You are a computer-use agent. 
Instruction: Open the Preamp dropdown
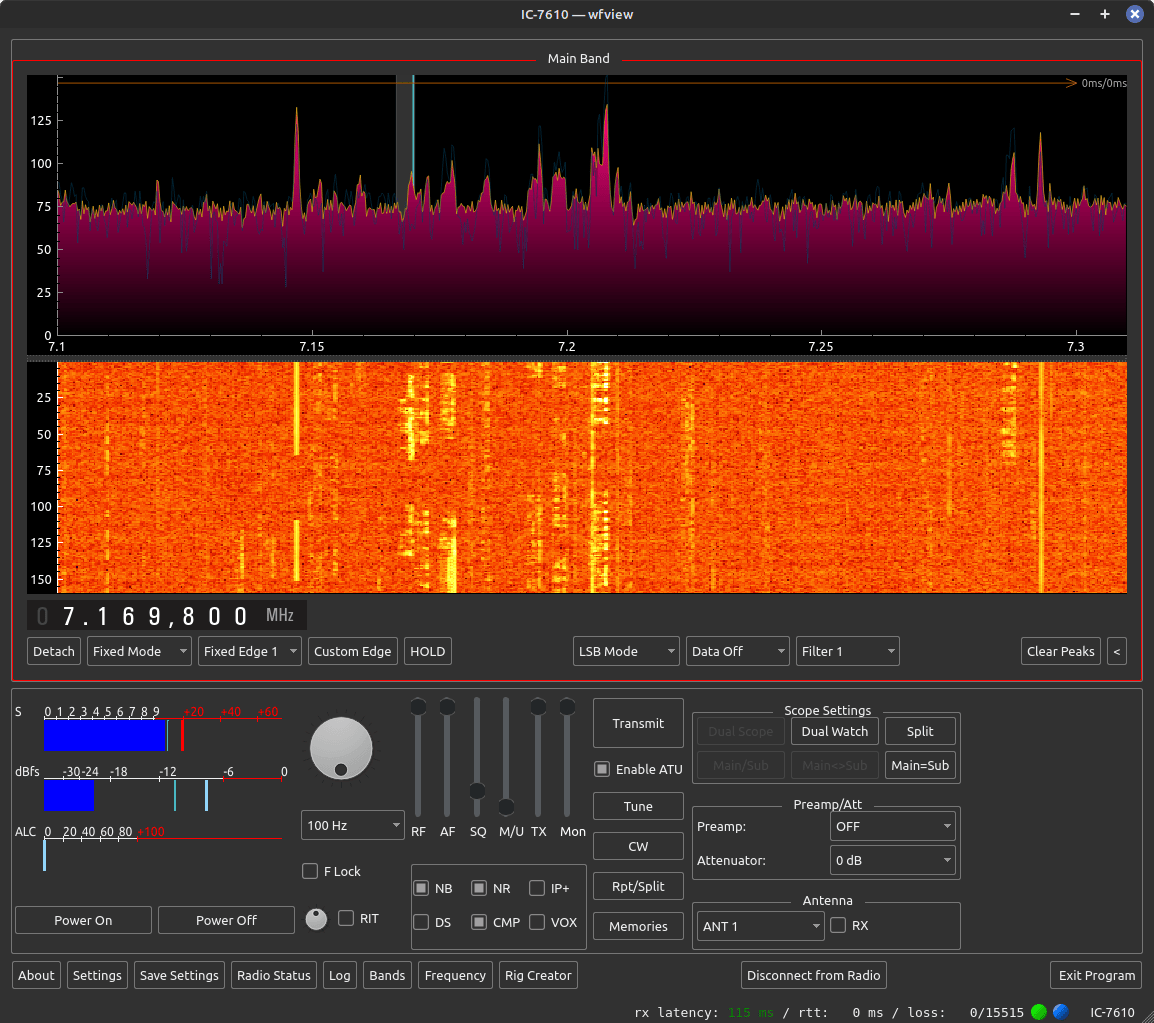pyautogui.click(x=893, y=826)
